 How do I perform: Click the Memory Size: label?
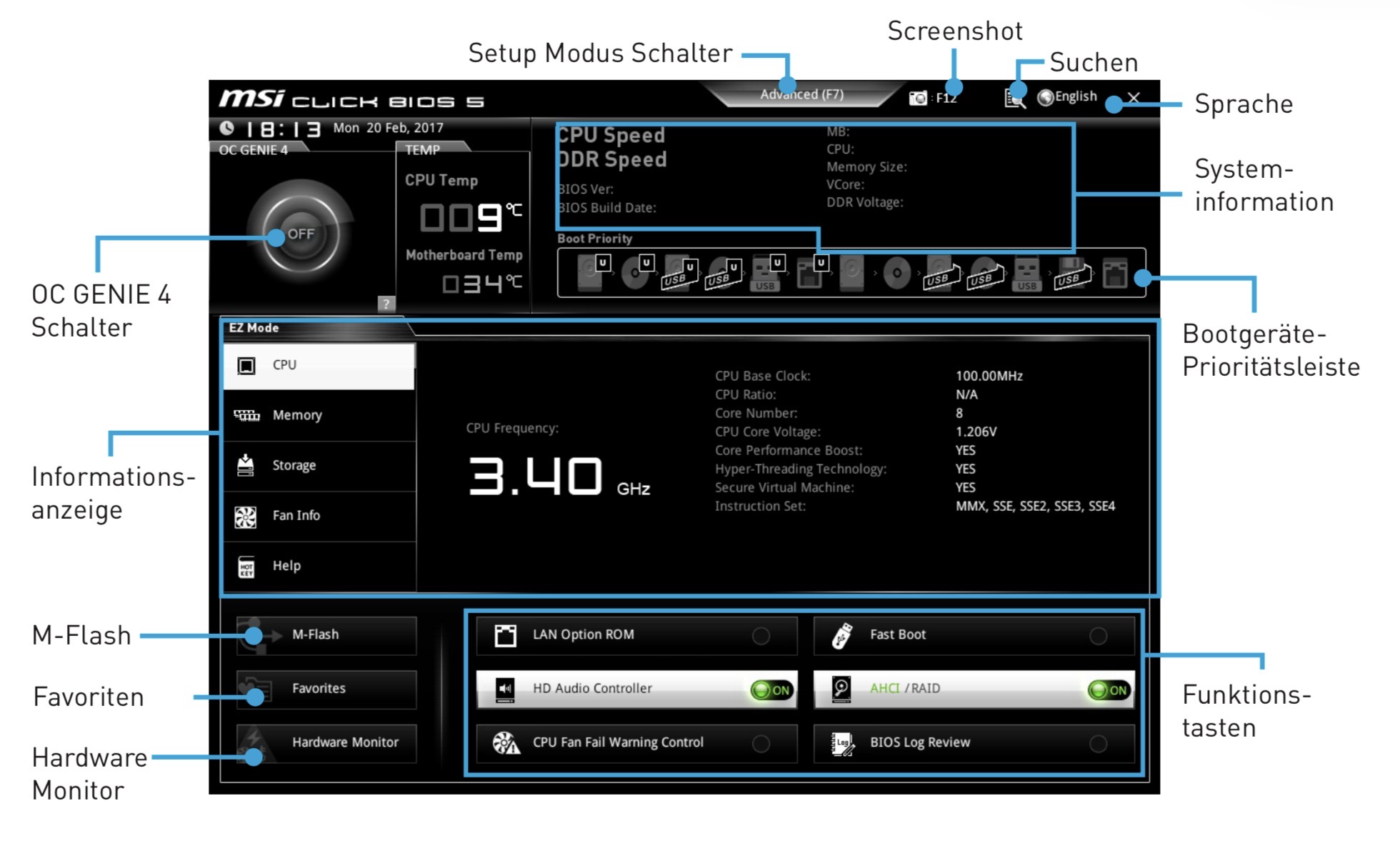pyautogui.click(x=867, y=167)
